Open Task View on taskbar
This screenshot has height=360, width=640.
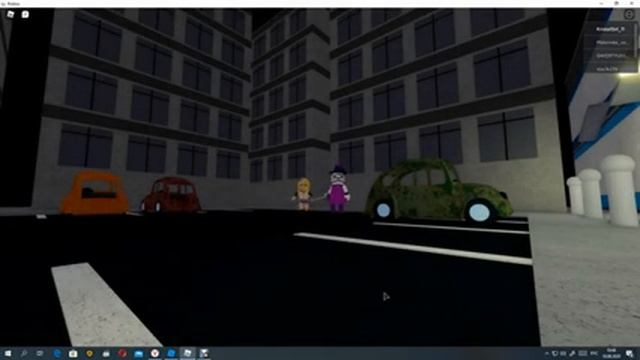40,353
